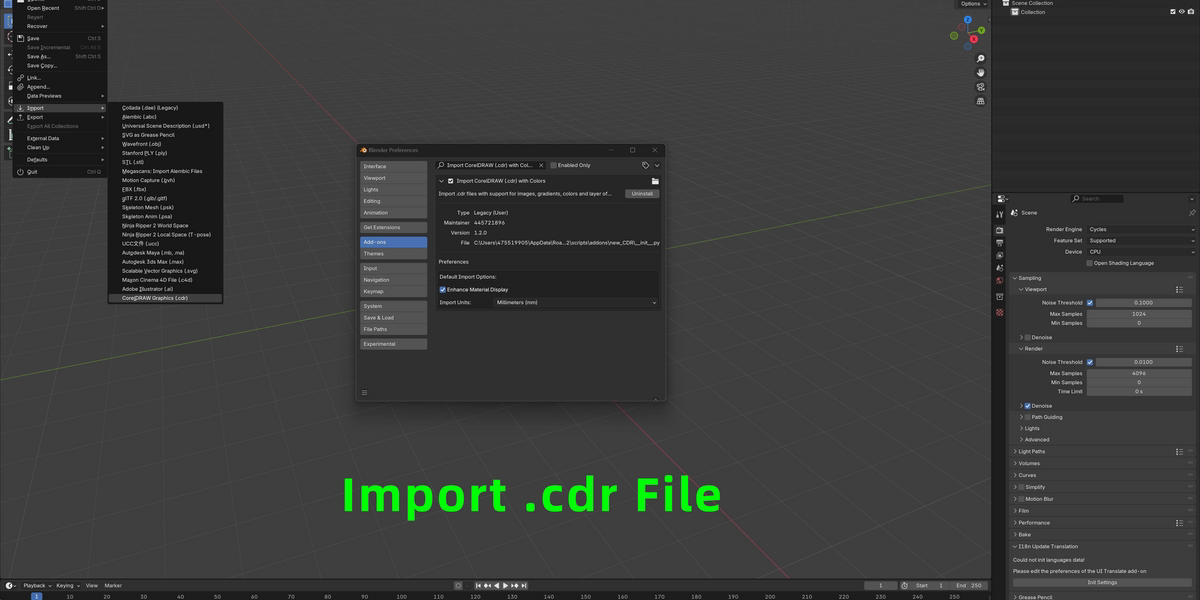Clear the add-on search with X icon
This screenshot has width=1200, height=600.
(541, 165)
